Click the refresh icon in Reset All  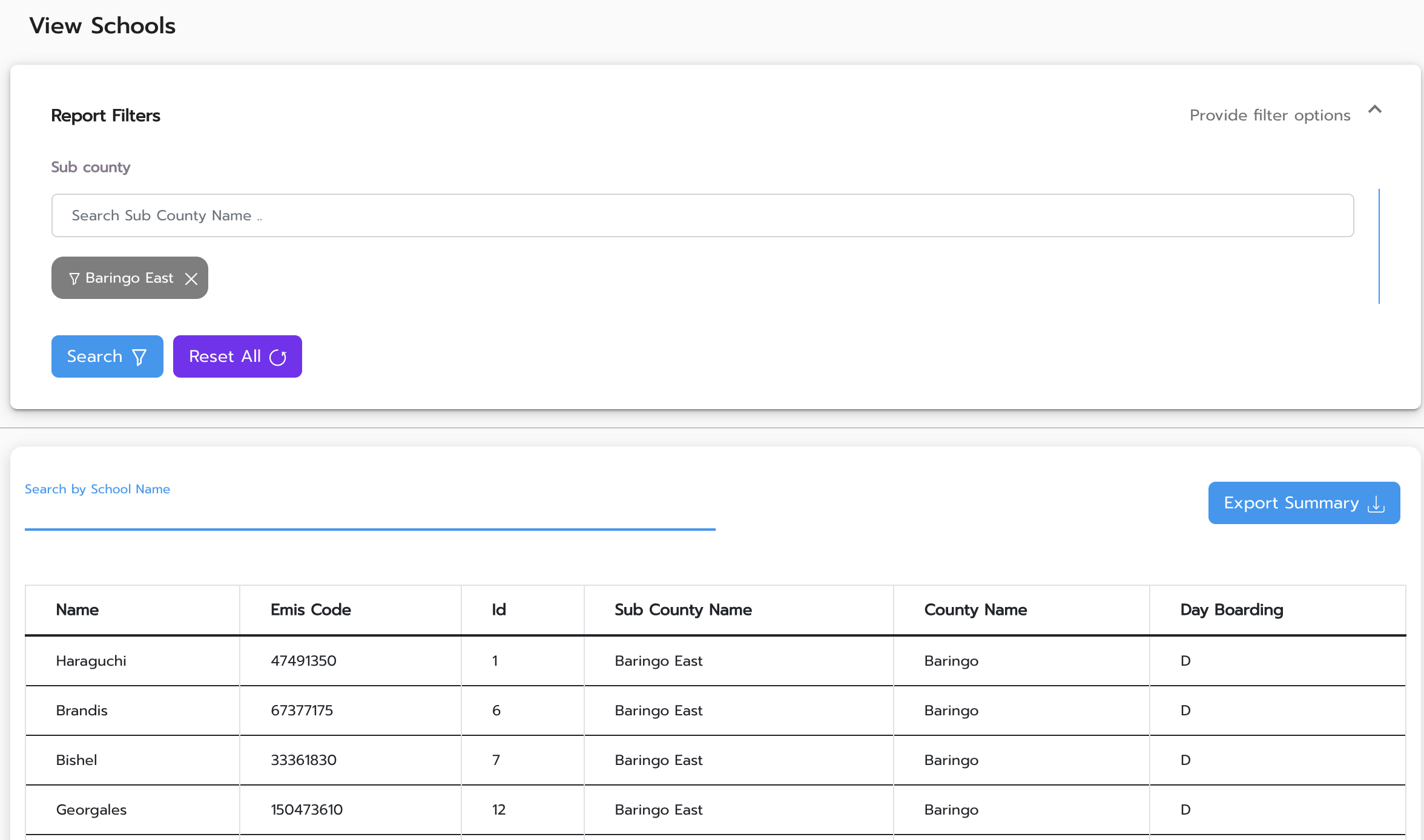tap(278, 358)
